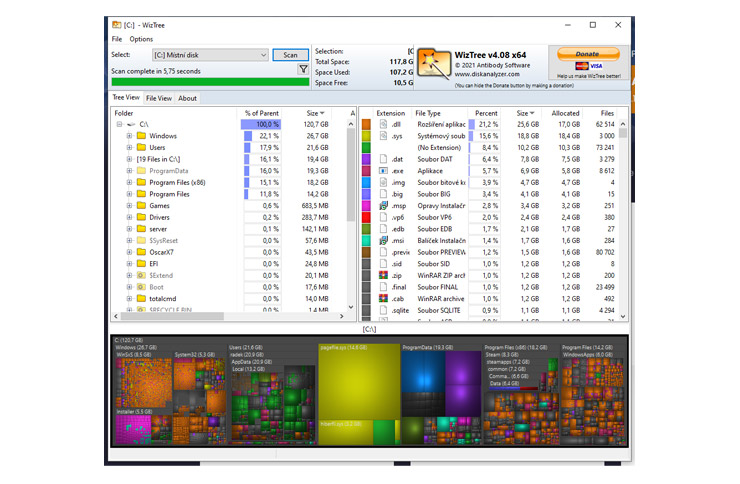Click the 26,7 GB Windows size cell
This screenshot has width=740, height=484.
point(317,136)
